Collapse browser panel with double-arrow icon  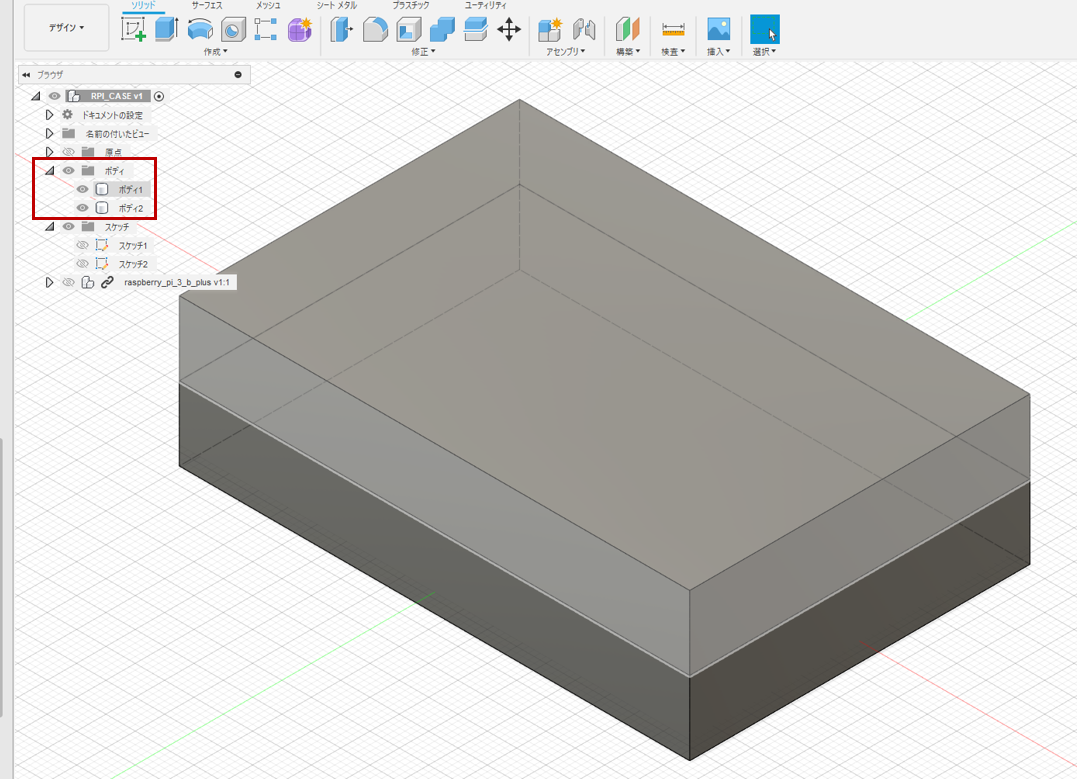[x=26, y=75]
